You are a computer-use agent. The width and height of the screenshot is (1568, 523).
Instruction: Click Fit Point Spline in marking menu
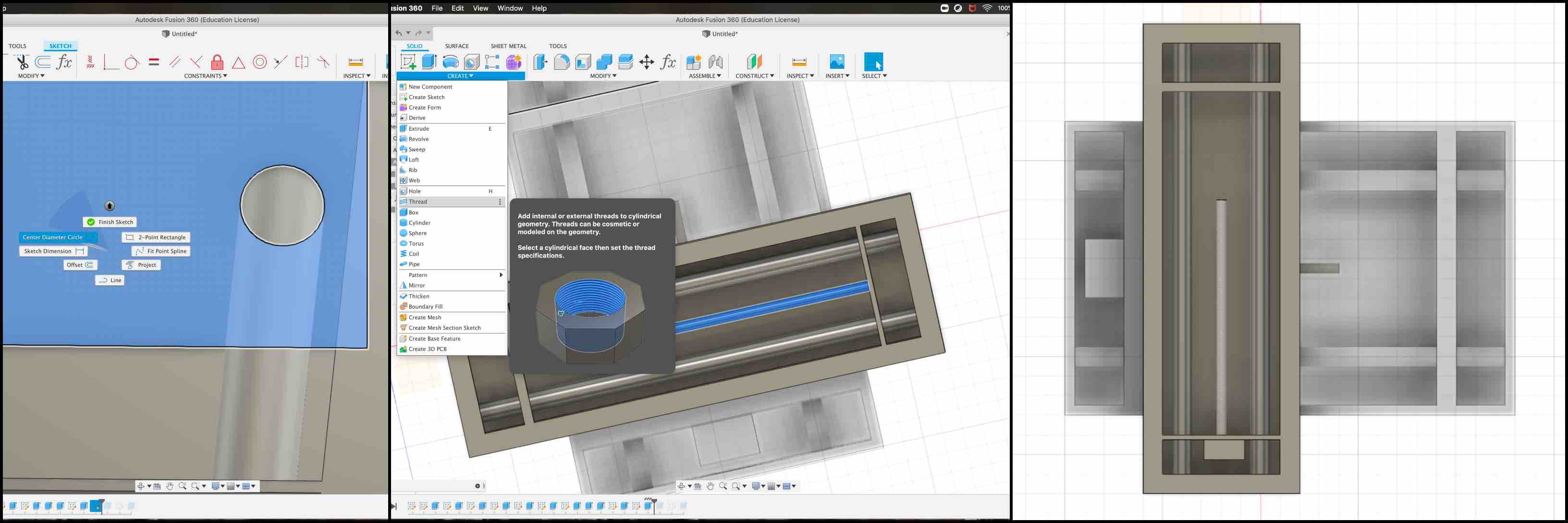pos(161,251)
